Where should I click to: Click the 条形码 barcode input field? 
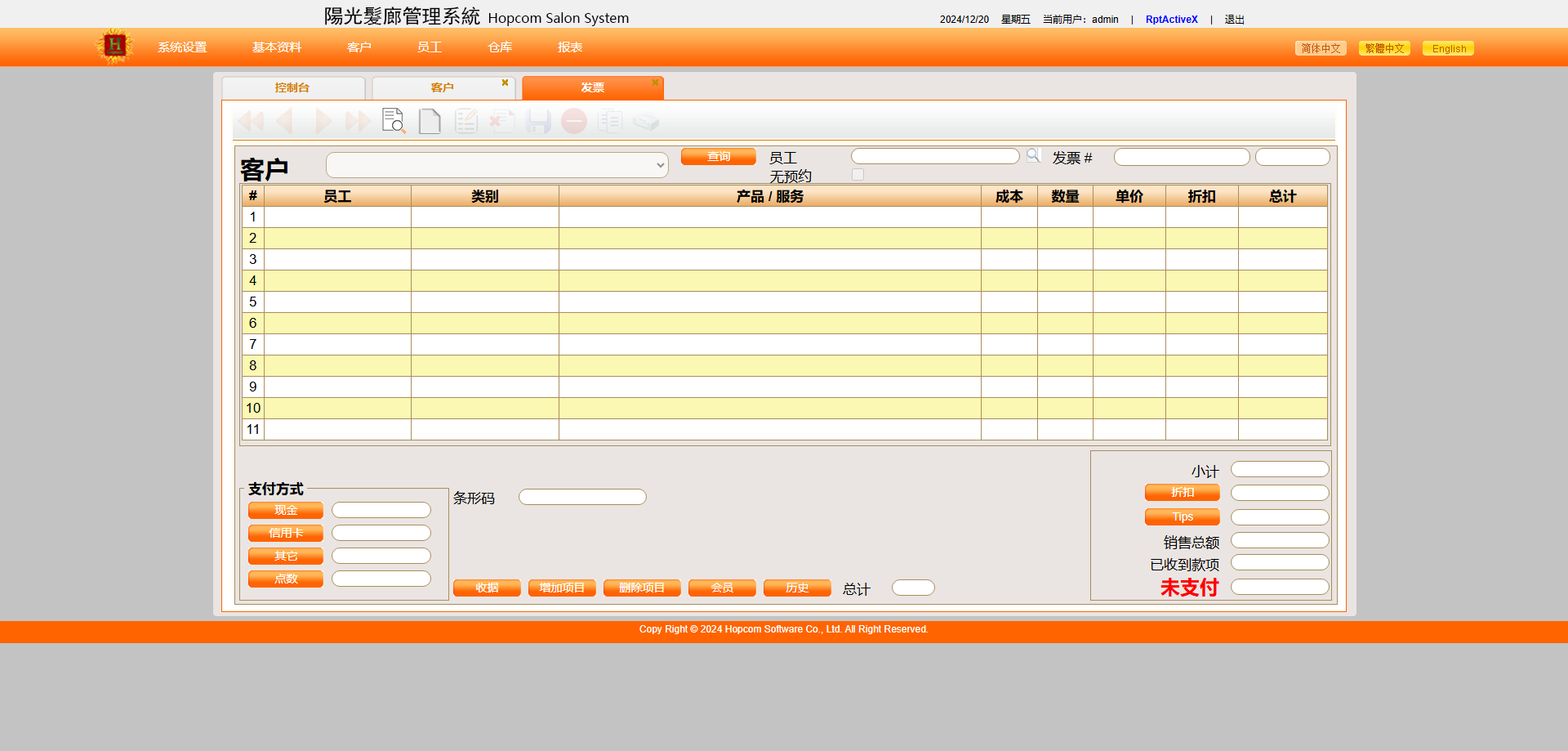pos(582,497)
